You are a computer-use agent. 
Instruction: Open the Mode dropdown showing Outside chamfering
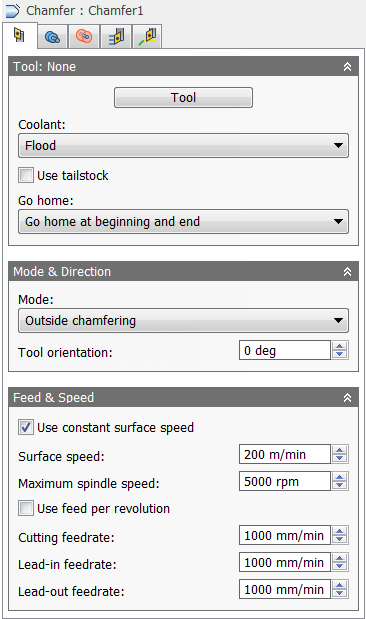pyautogui.click(x=184, y=321)
